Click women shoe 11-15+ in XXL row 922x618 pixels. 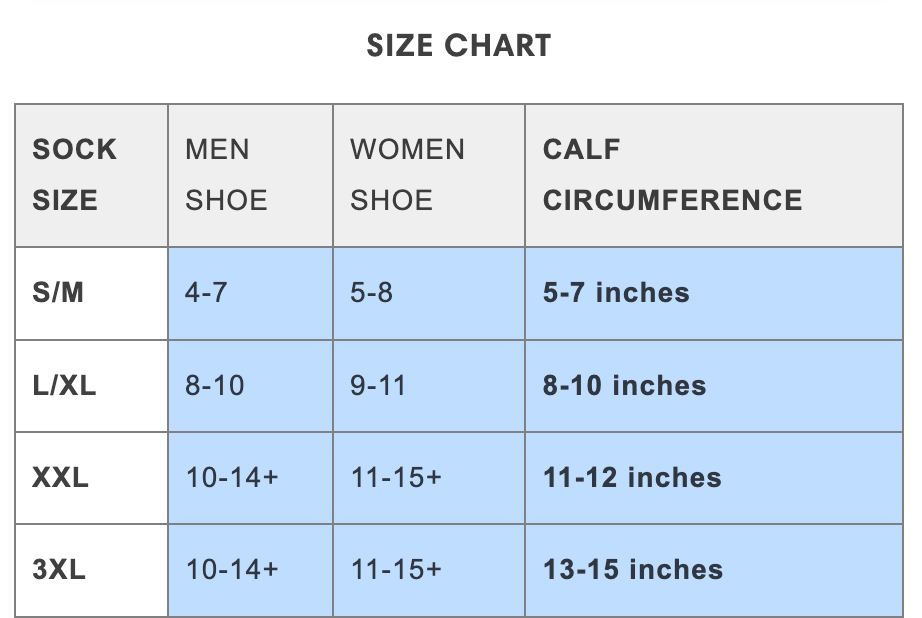(396, 478)
